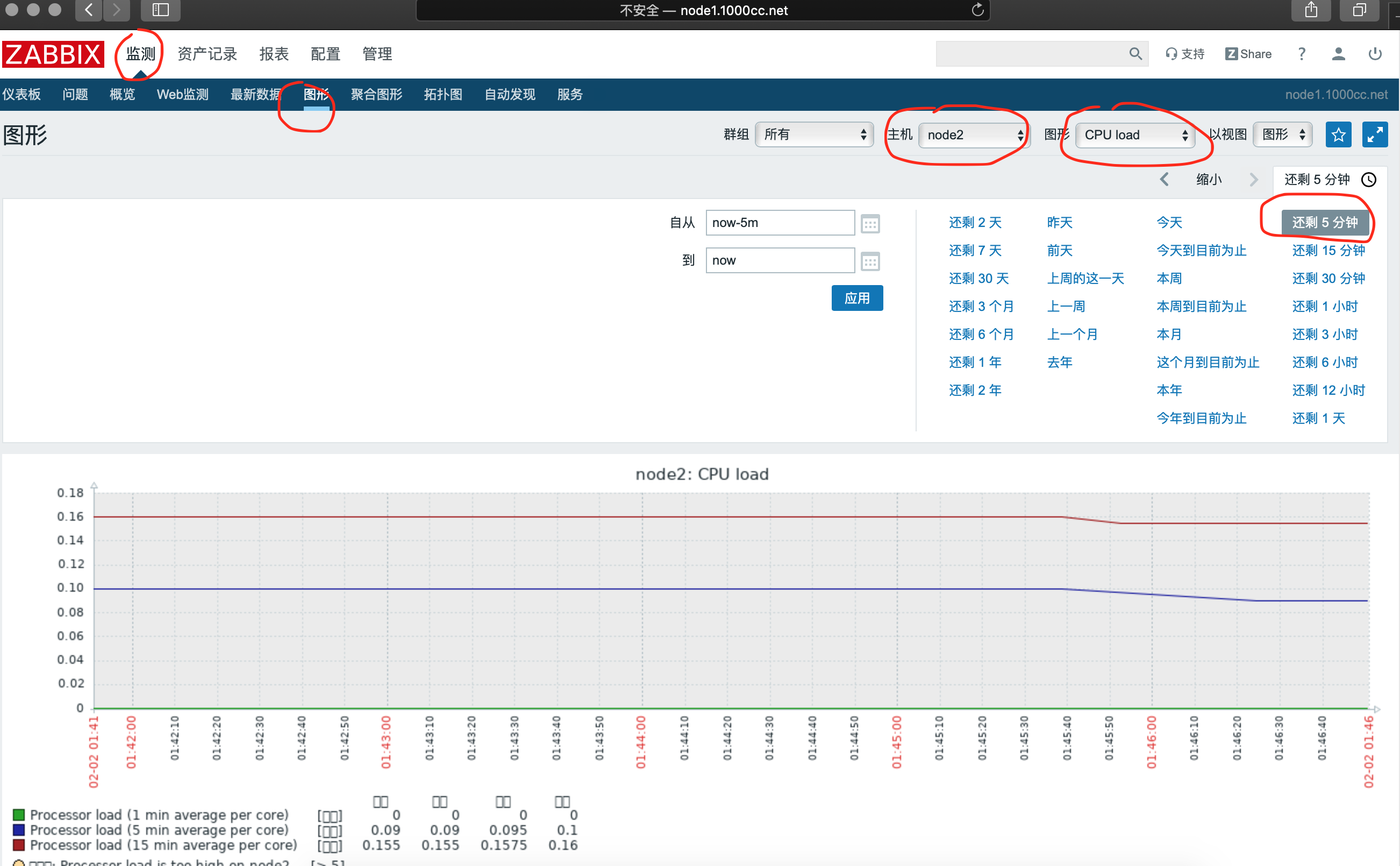Click the red 15 min average legend swatch

tap(19, 845)
